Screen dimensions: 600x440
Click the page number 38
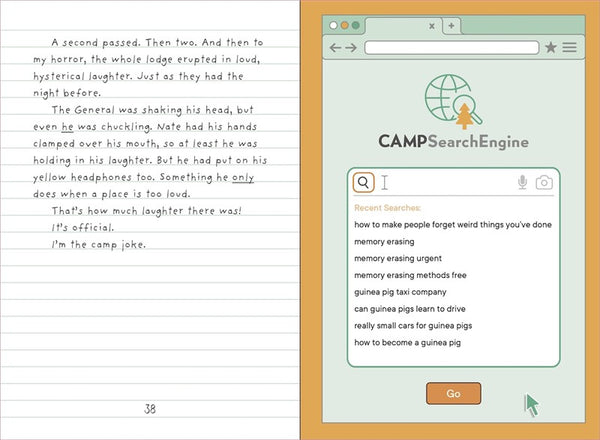pyautogui.click(x=150, y=409)
